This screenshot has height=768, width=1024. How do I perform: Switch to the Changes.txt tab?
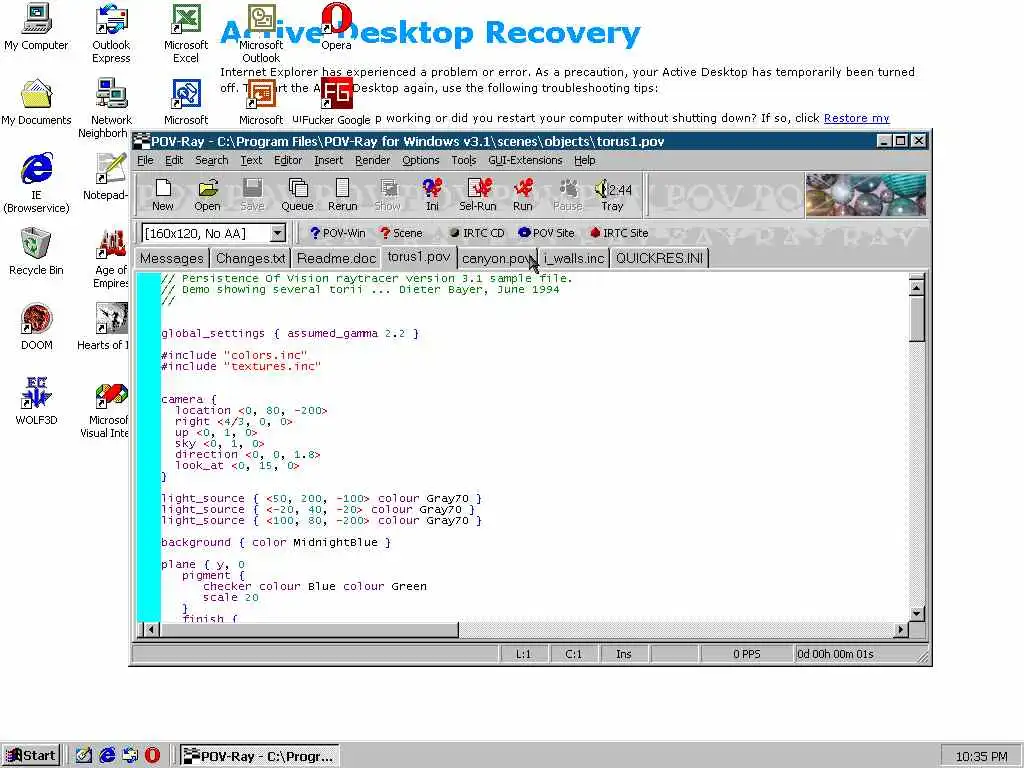251,259
